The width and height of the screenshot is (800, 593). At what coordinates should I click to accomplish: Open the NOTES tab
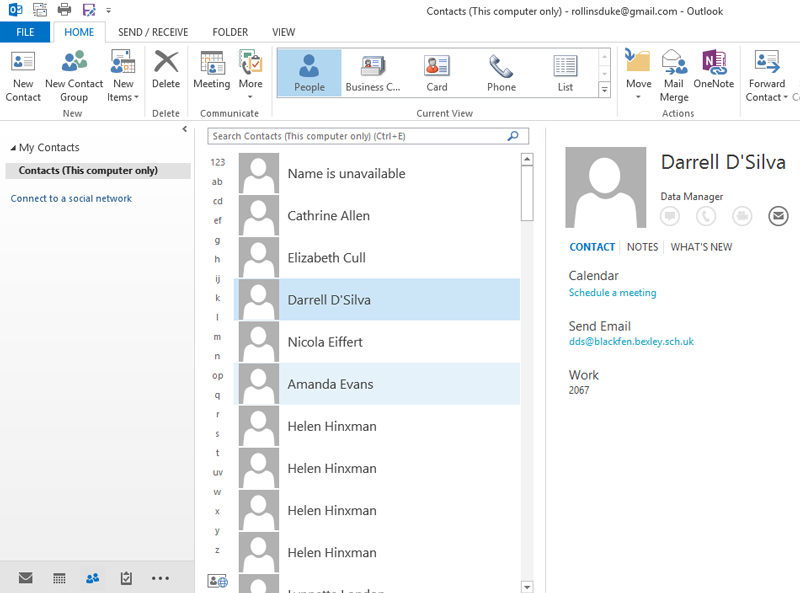[642, 247]
